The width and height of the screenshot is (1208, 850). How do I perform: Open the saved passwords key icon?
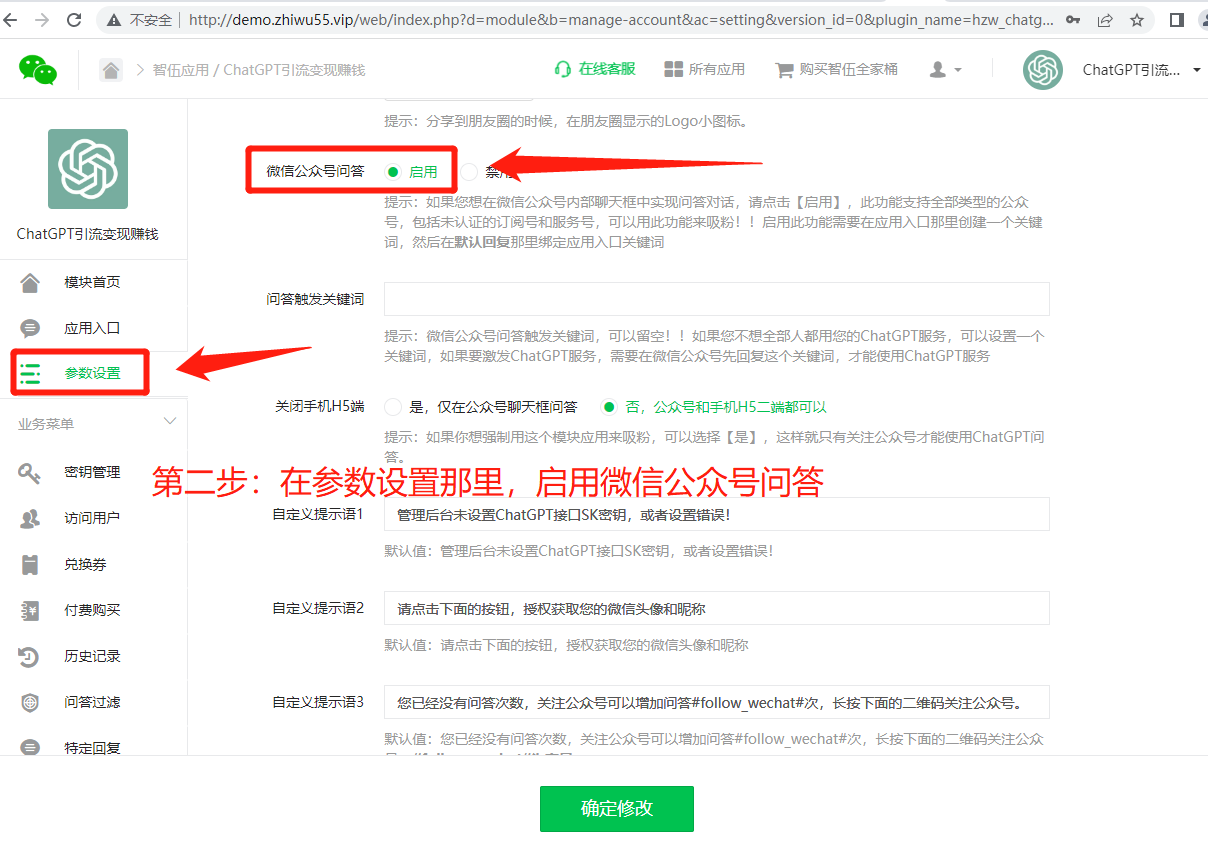tap(1073, 20)
